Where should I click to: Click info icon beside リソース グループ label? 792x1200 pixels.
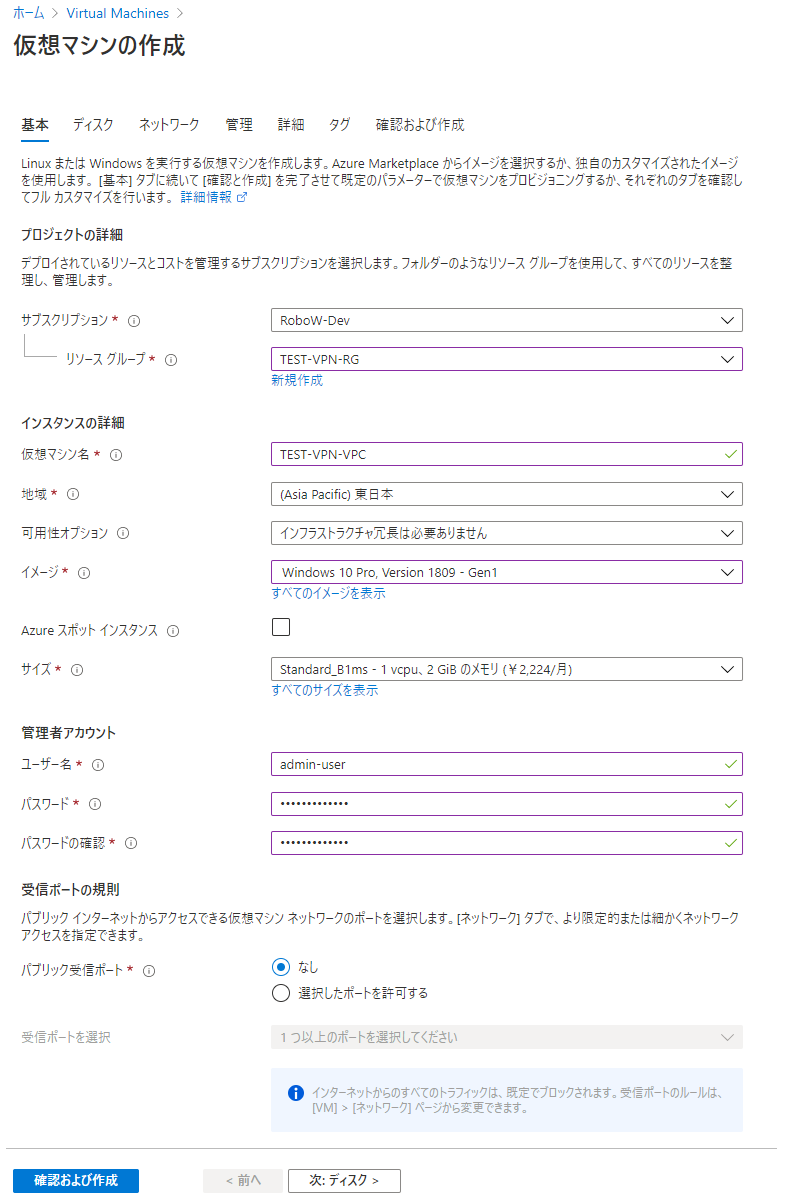(171, 360)
